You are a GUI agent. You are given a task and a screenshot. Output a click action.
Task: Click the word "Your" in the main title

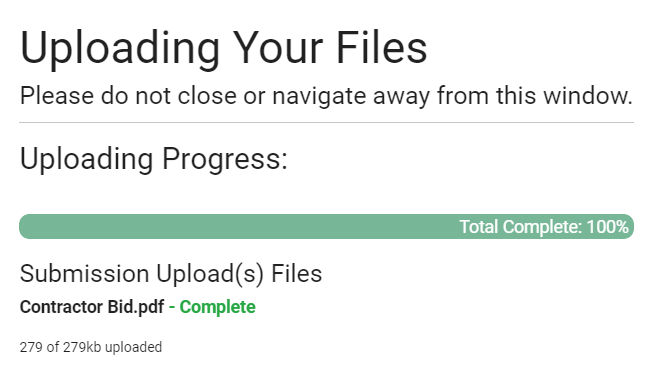point(277,47)
